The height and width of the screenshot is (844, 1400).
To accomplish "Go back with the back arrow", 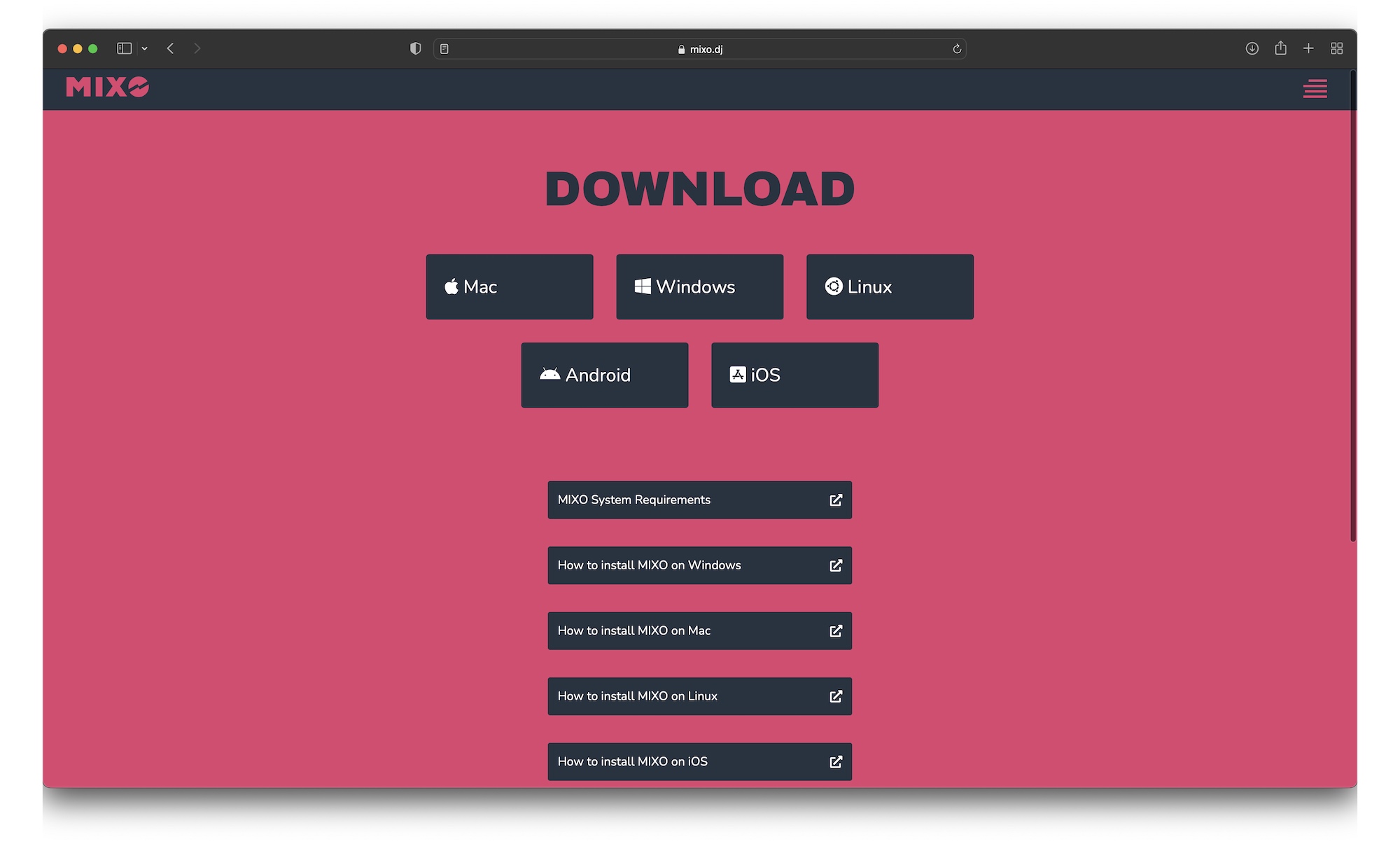I will pyautogui.click(x=170, y=48).
